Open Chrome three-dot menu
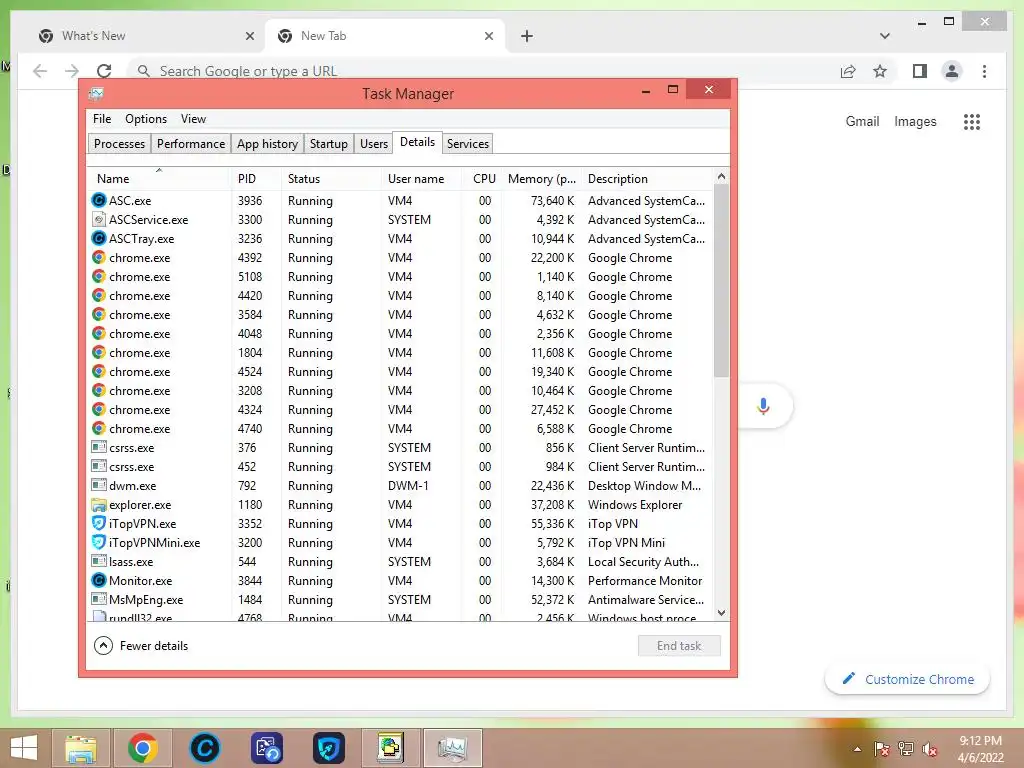Screen dimensions: 1024x768 coord(984,71)
